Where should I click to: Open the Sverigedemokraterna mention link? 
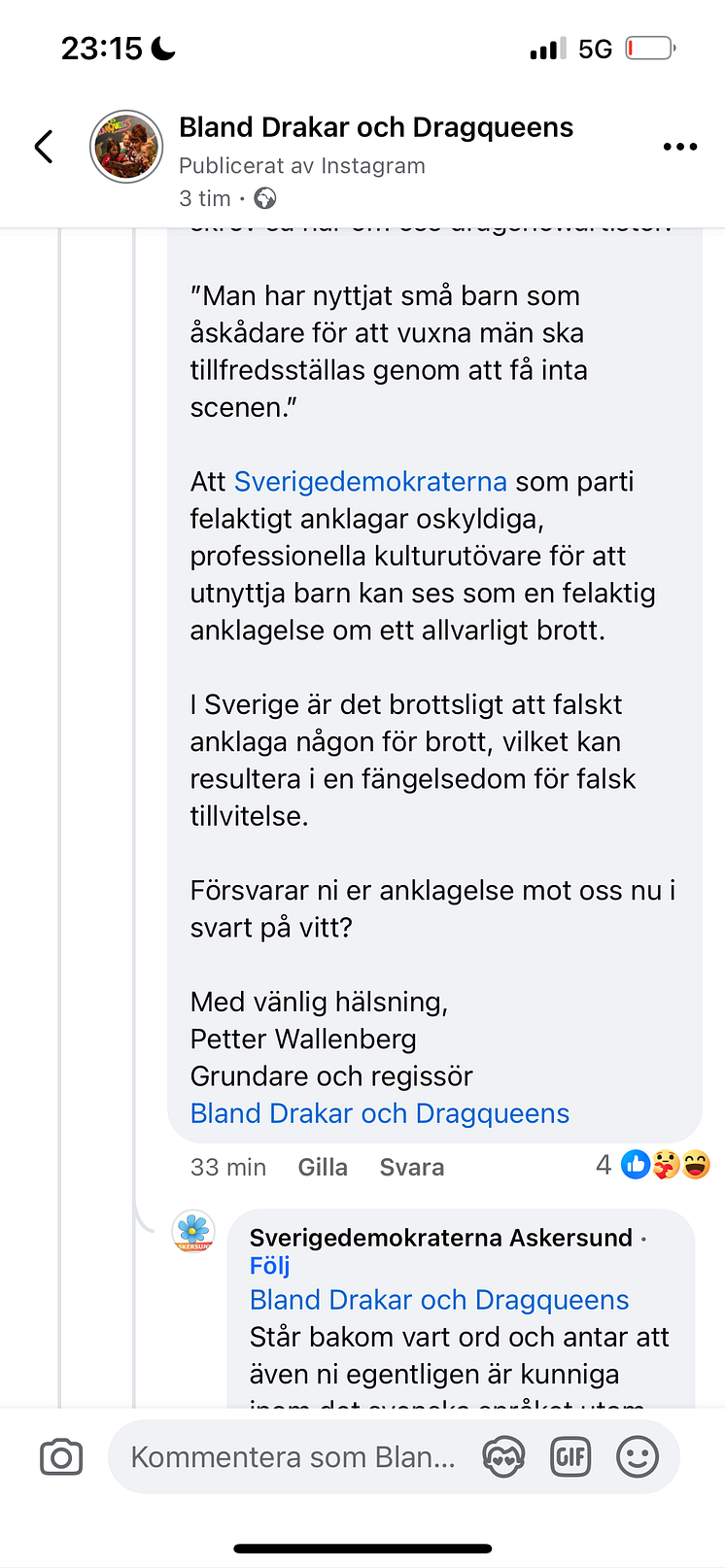(370, 482)
